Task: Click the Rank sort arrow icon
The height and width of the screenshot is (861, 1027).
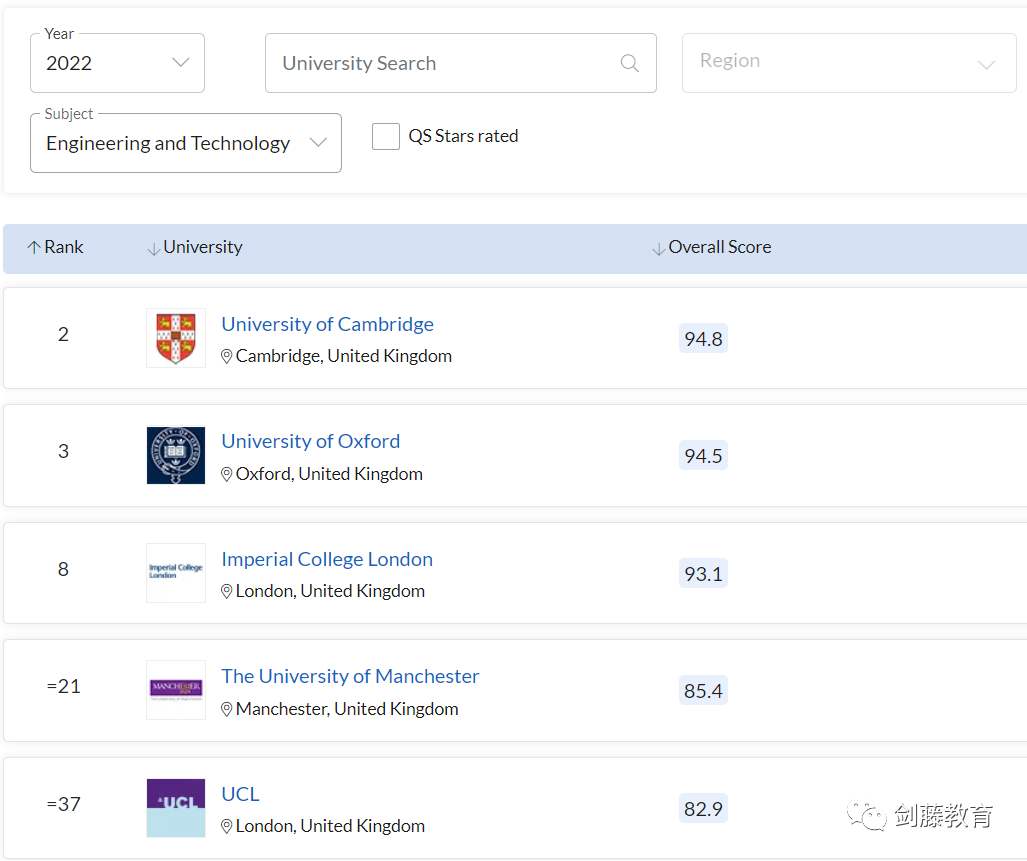Action: [x=34, y=247]
